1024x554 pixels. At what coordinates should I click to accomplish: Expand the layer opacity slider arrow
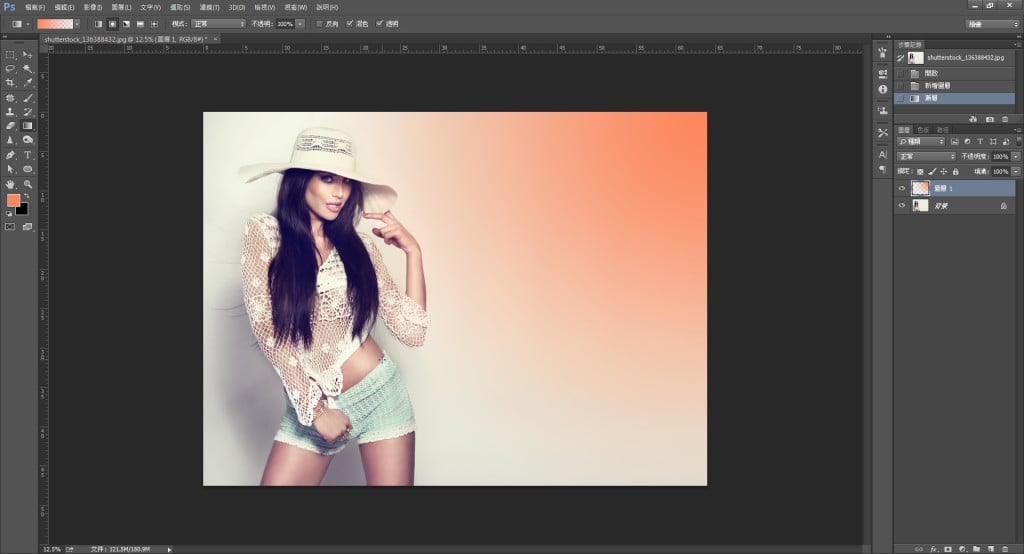point(1016,157)
